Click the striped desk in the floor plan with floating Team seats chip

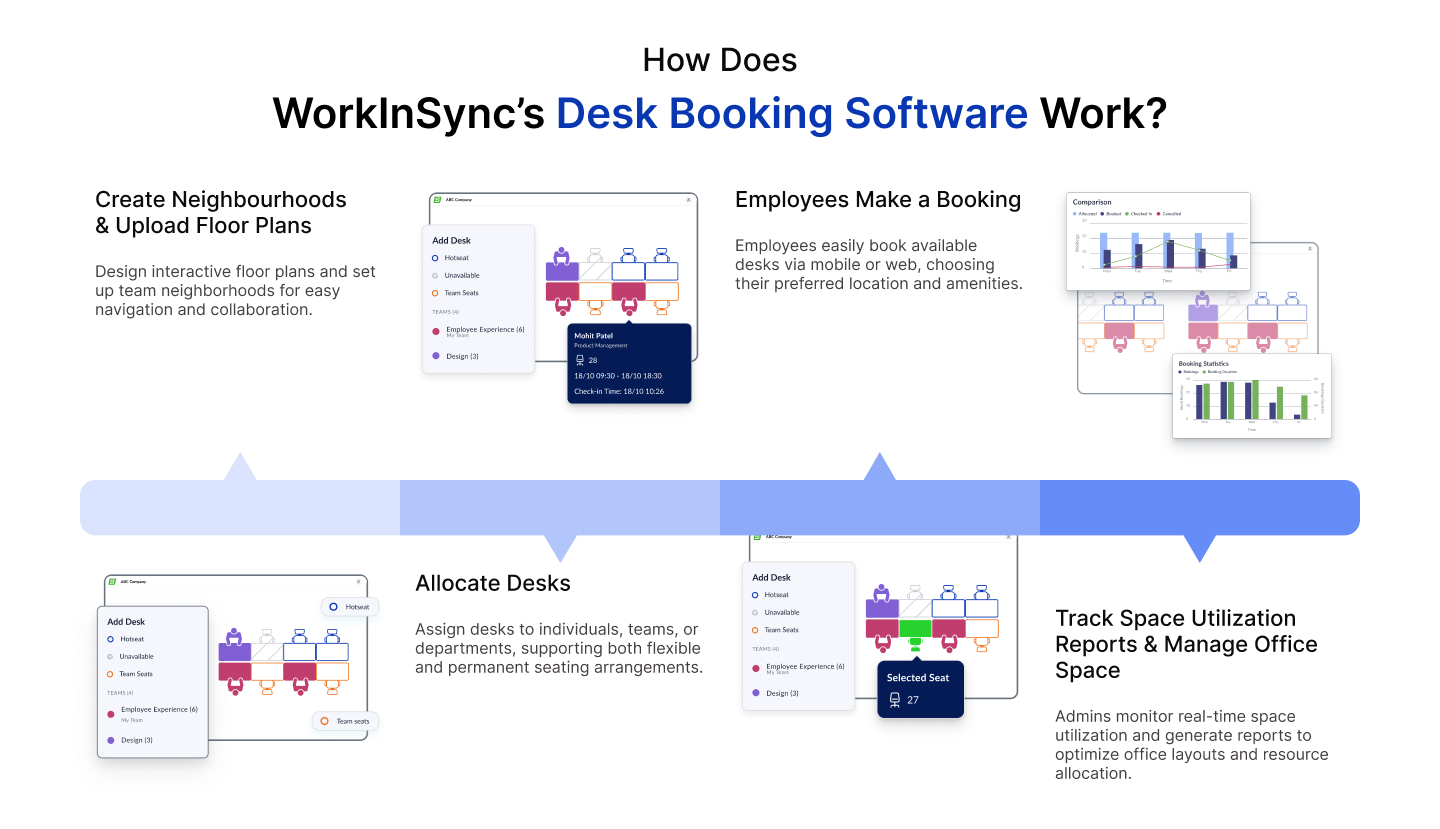tap(267, 652)
